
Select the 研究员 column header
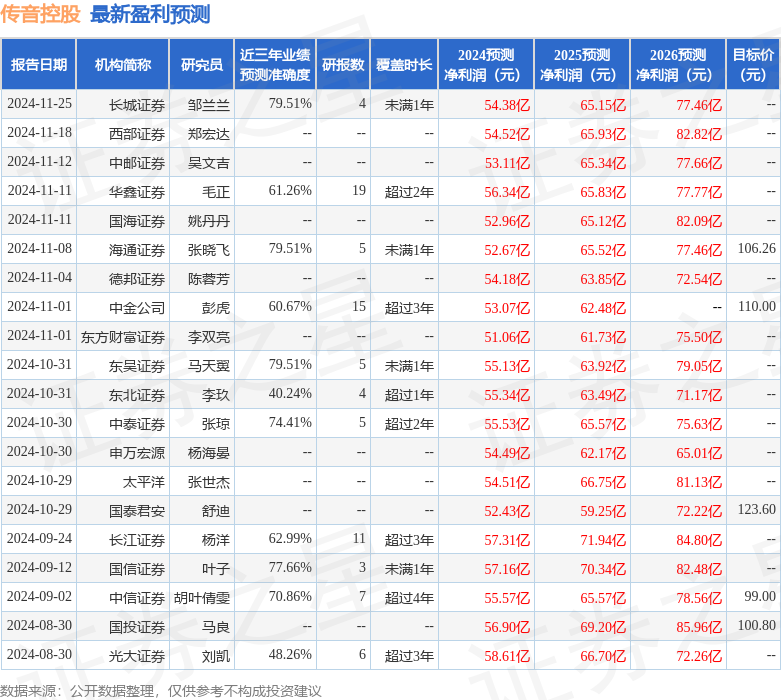click(202, 65)
